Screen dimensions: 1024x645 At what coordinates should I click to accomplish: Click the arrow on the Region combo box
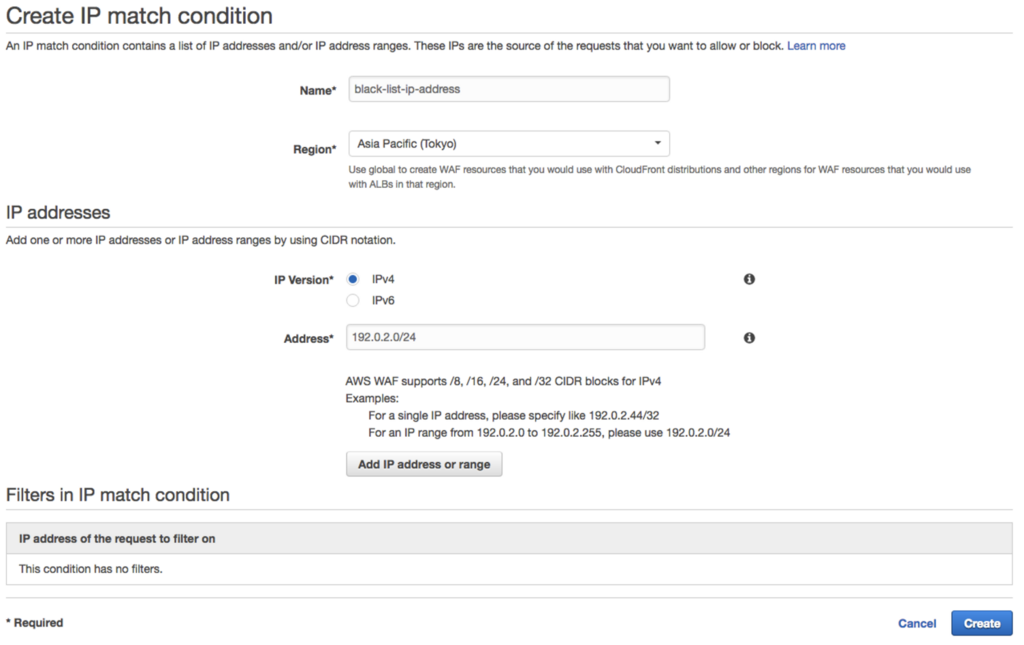click(x=657, y=144)
